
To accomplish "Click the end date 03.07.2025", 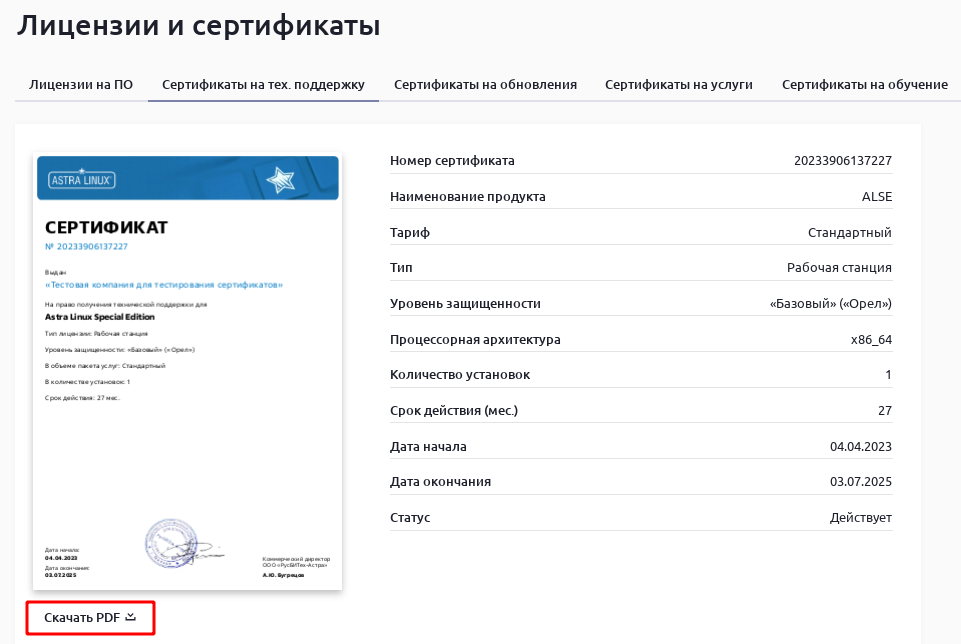I will point(860,482).
